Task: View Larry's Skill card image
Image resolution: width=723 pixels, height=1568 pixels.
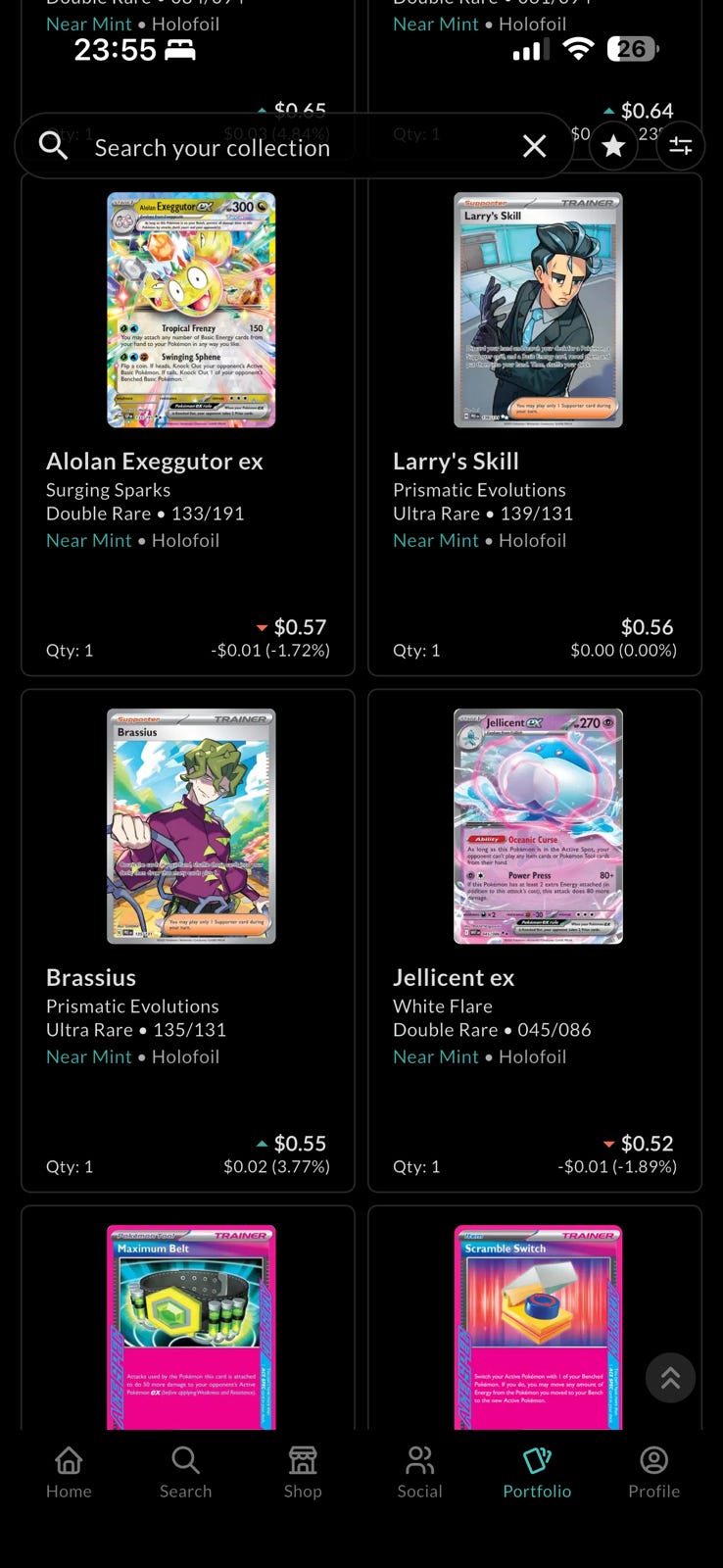Action: tap(538, 310)
